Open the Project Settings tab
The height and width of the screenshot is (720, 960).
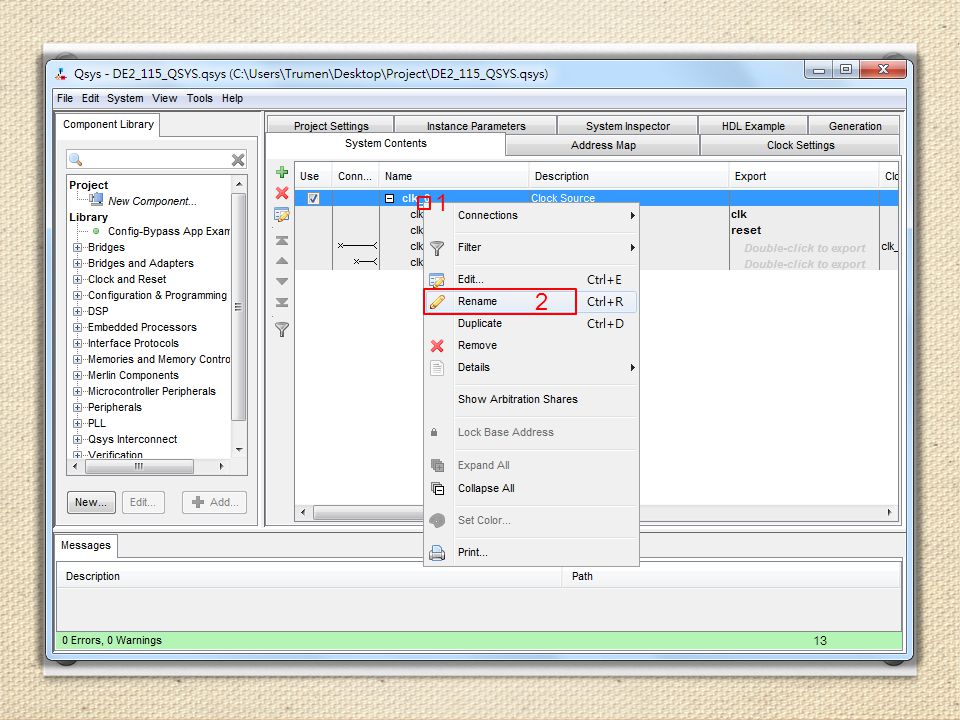coord(331,126)
